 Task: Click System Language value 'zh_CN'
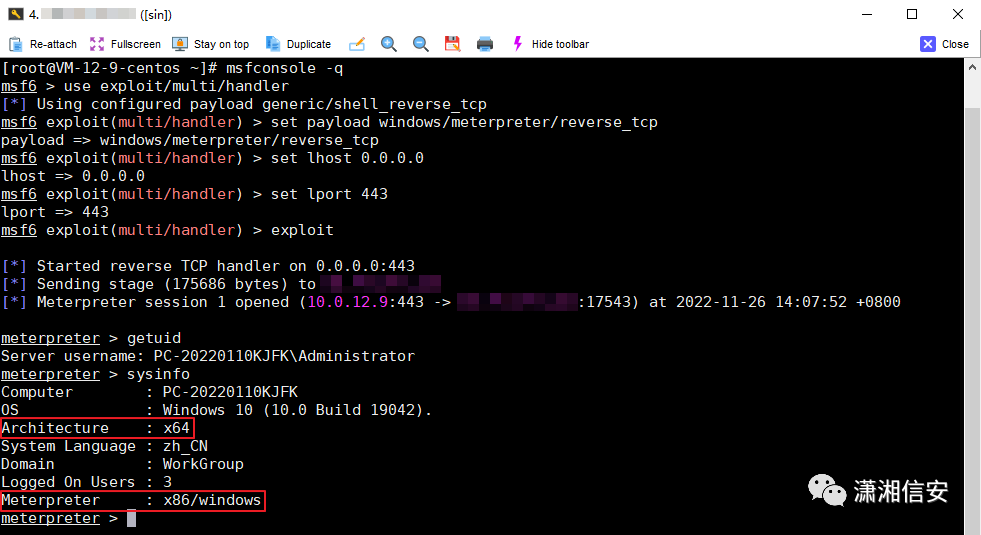[x=185, y=447]
